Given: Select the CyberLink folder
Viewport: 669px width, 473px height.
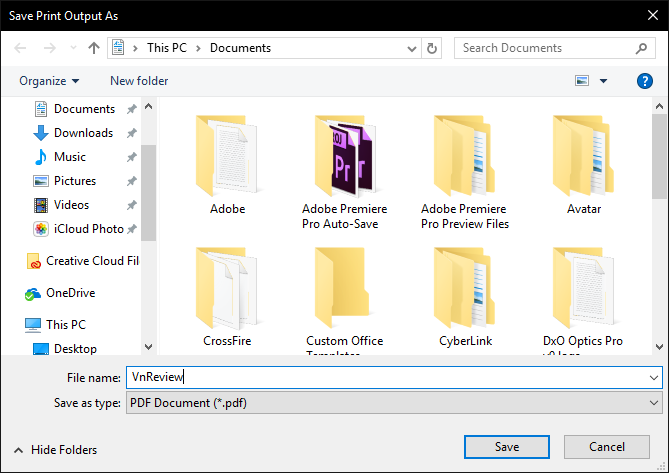Looking at the screenshot, I should 463,288.
